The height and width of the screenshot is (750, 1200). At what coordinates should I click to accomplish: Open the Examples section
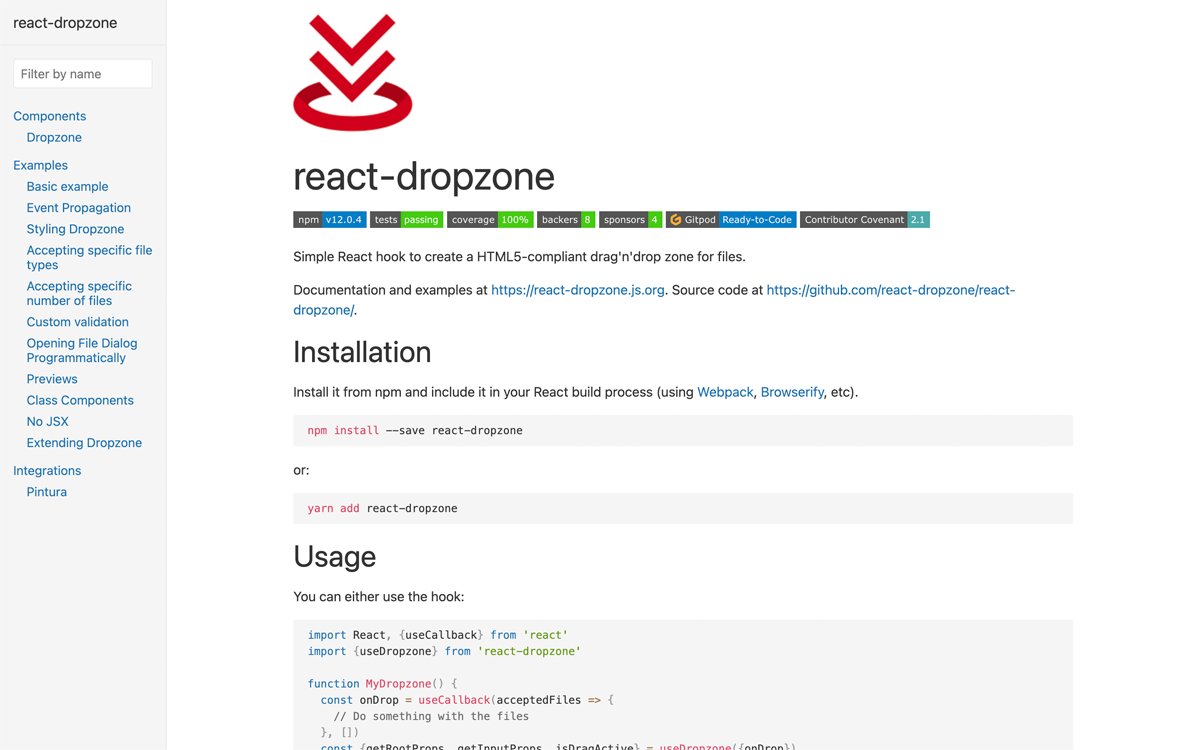tap(41, 165)
